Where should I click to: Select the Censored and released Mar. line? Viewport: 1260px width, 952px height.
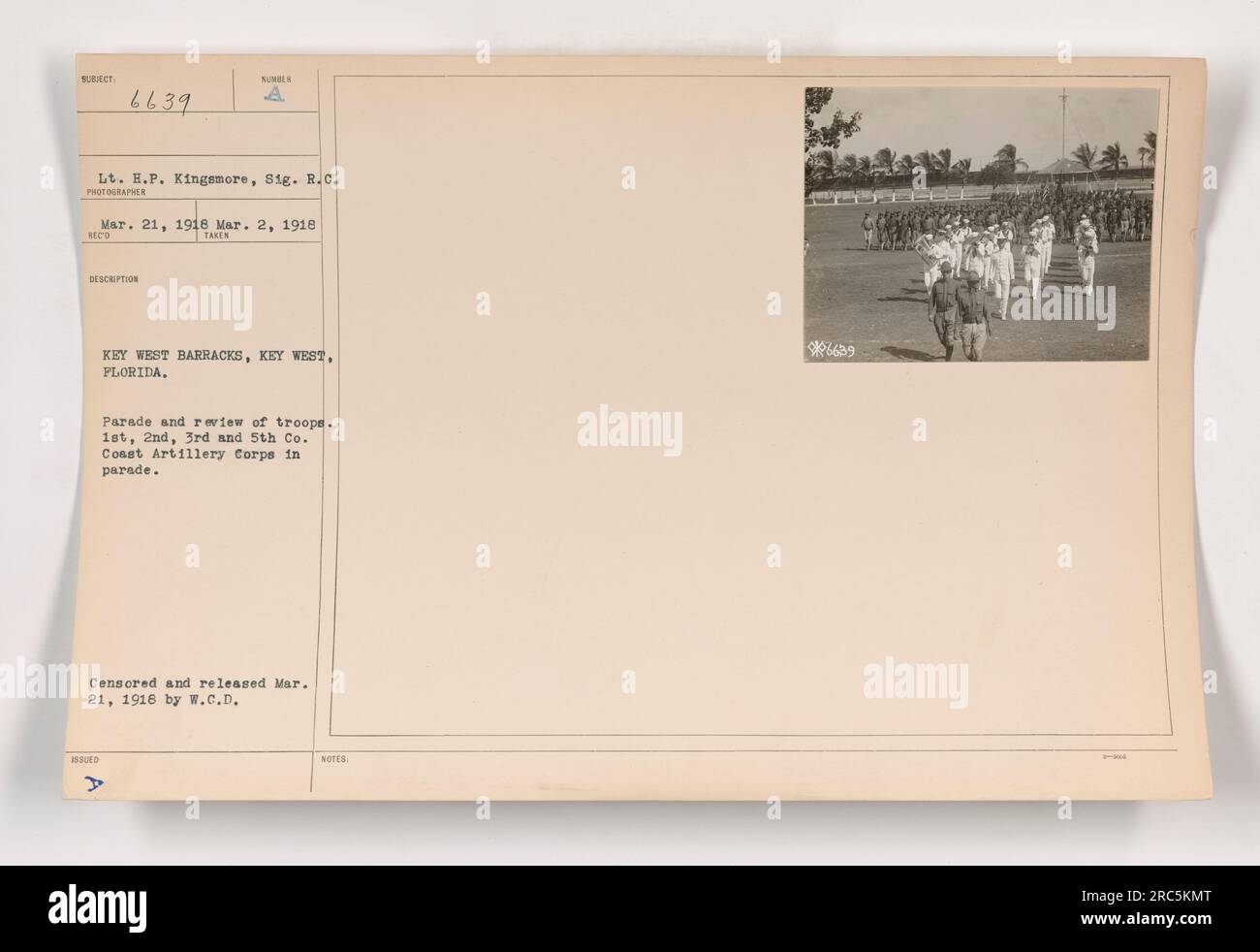[199, 684]
